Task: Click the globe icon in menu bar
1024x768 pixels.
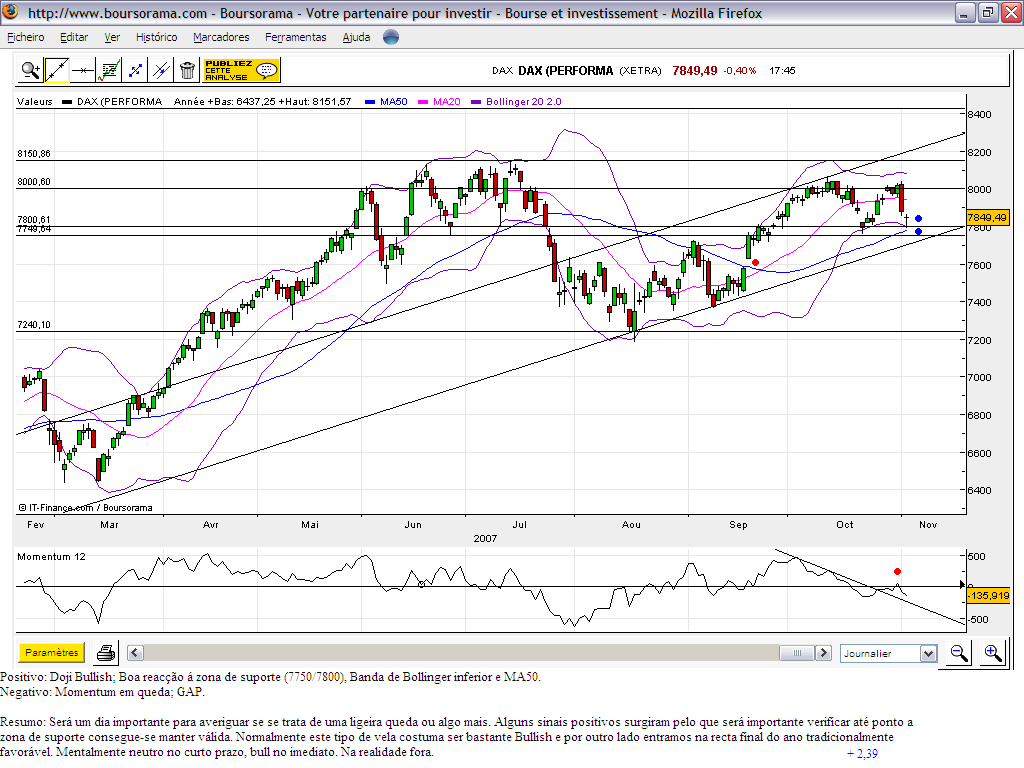Action: coord(391,37)
